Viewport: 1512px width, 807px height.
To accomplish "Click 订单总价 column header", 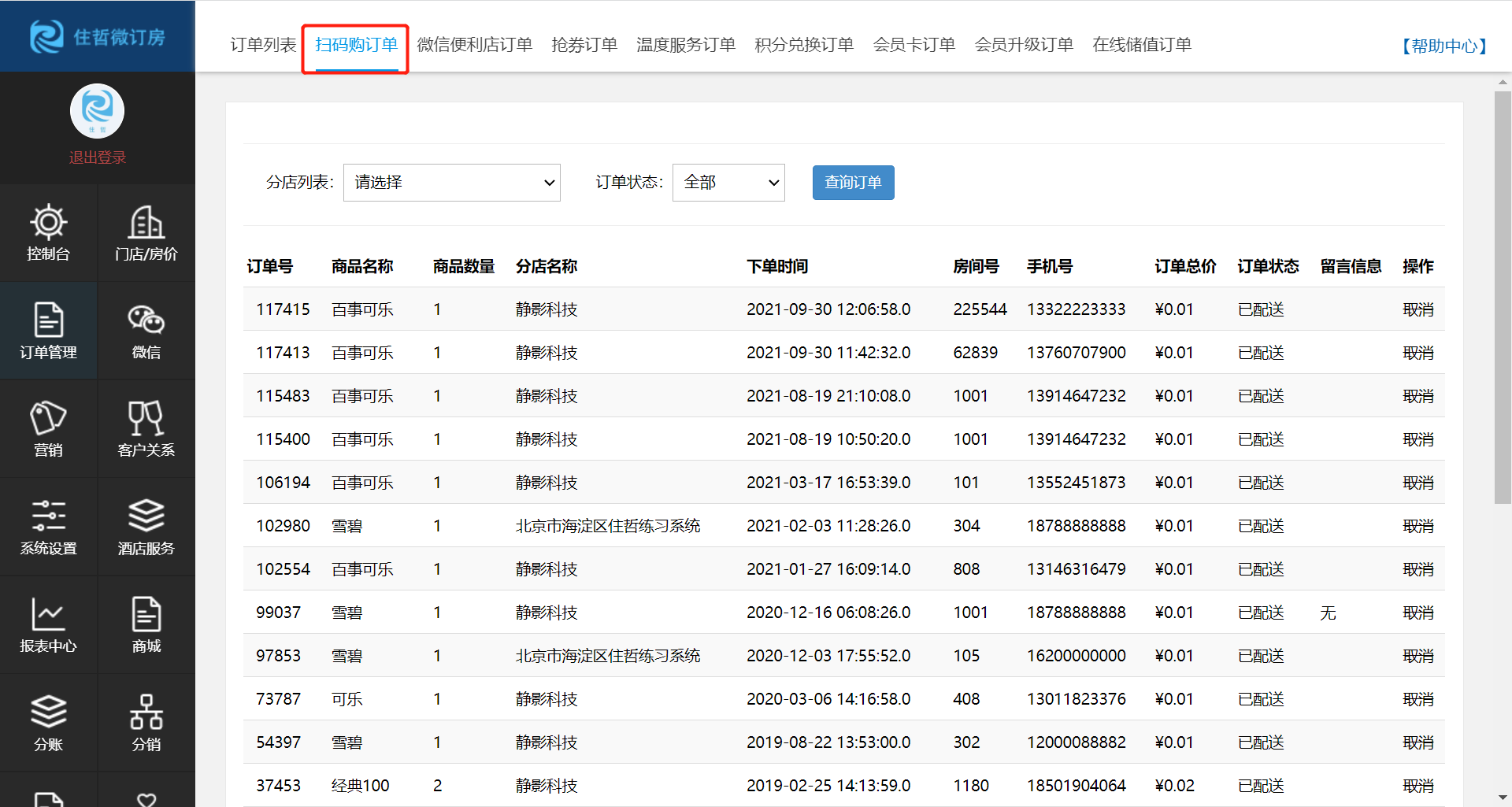I will 1185,266.
